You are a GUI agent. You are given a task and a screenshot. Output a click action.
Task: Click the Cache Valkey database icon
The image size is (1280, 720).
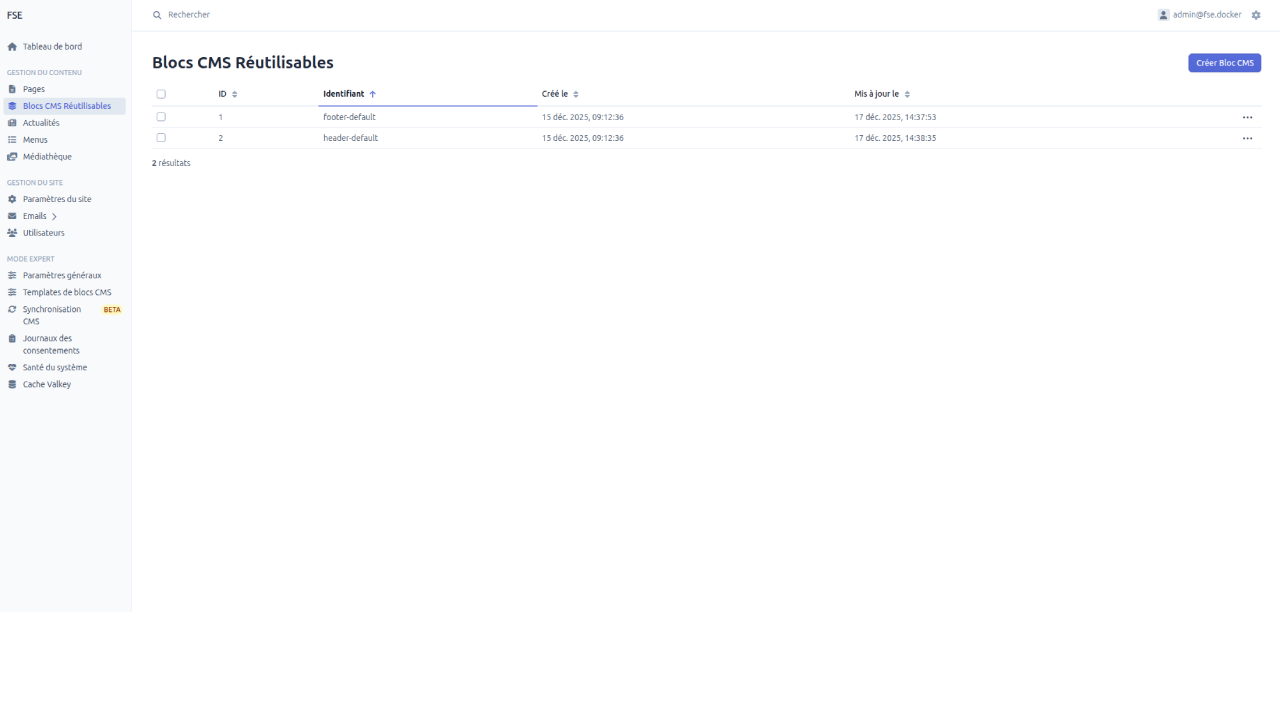coord(12,384)
